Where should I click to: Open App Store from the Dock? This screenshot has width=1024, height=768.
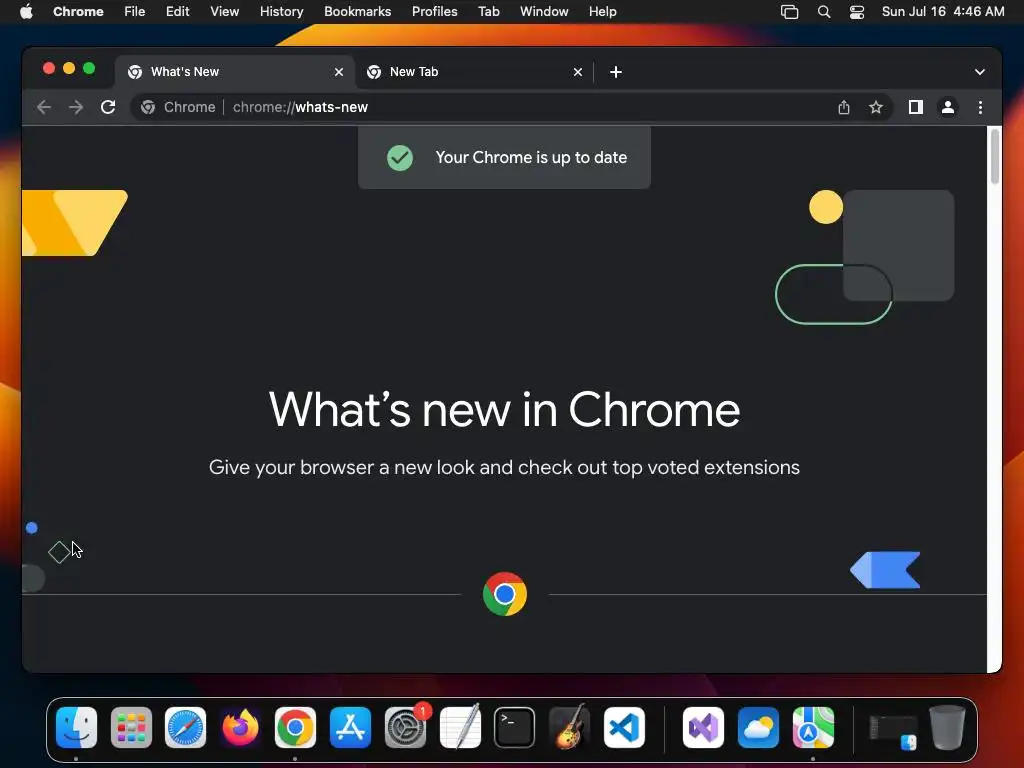tap(351, 728)
